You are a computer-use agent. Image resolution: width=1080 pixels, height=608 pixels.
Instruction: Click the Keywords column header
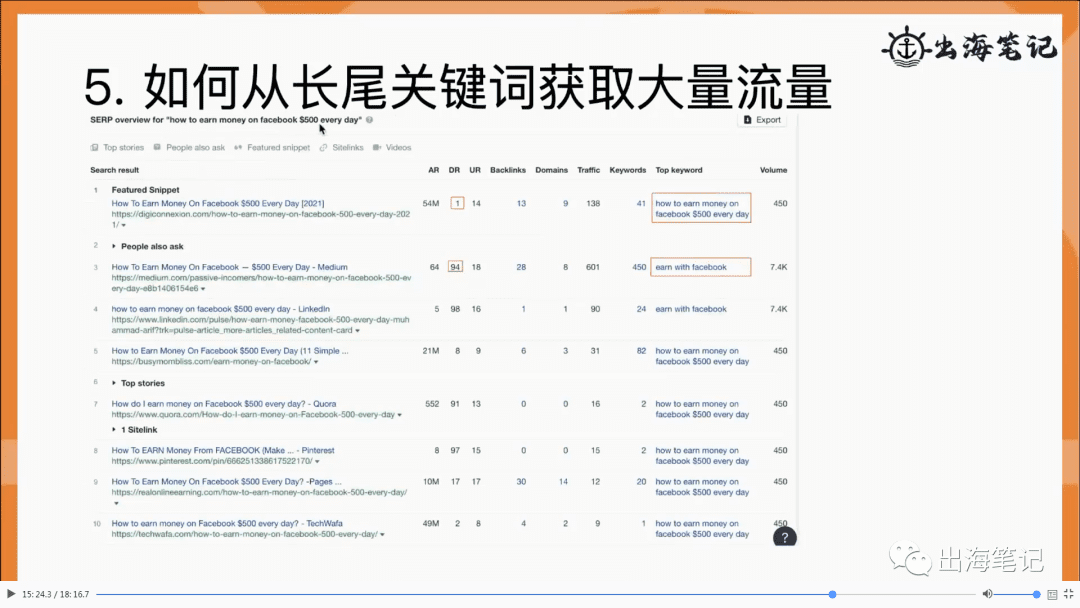(x=627, y=170)
